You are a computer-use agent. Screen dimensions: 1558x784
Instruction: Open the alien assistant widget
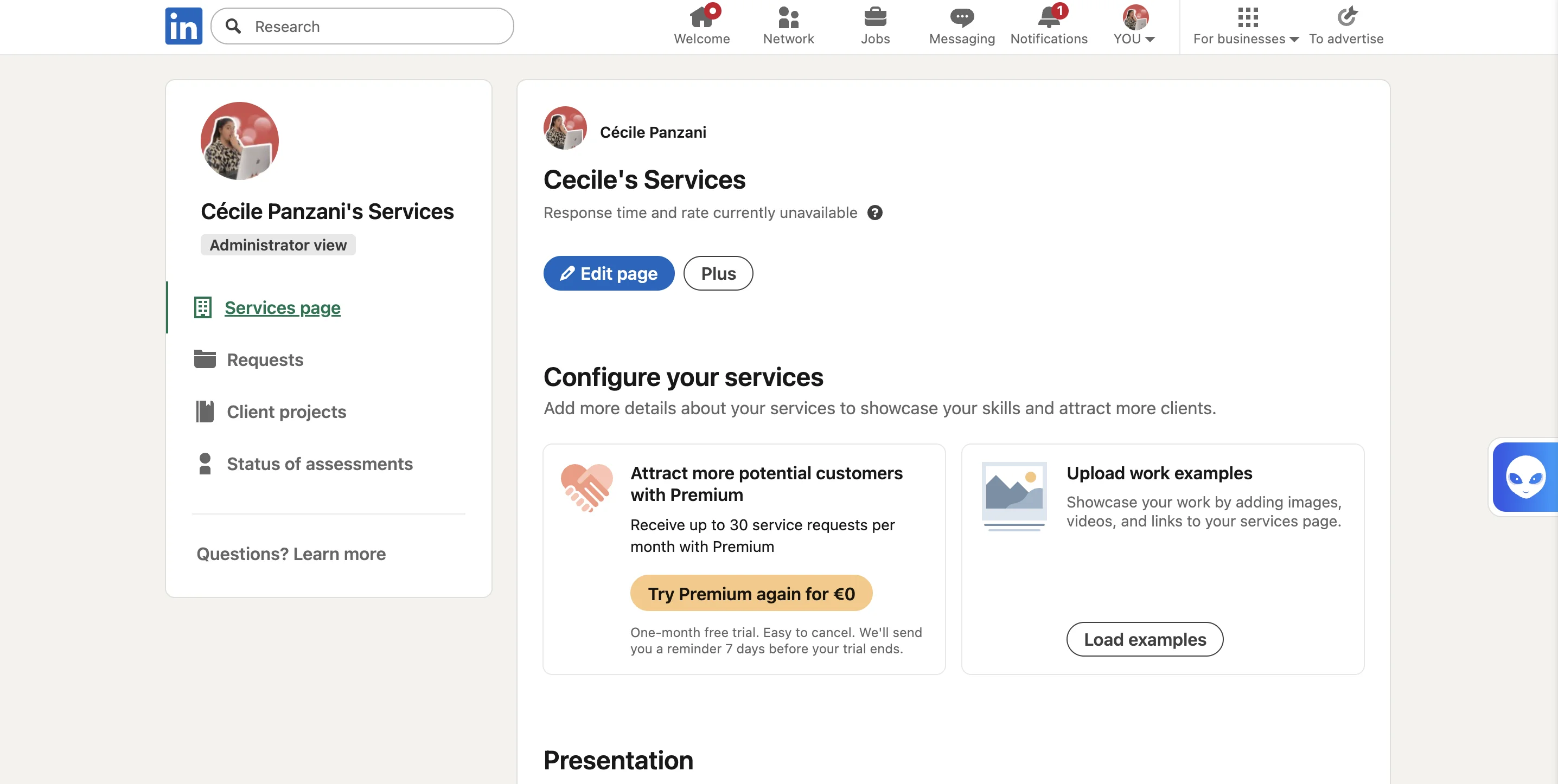[1524, 477]
